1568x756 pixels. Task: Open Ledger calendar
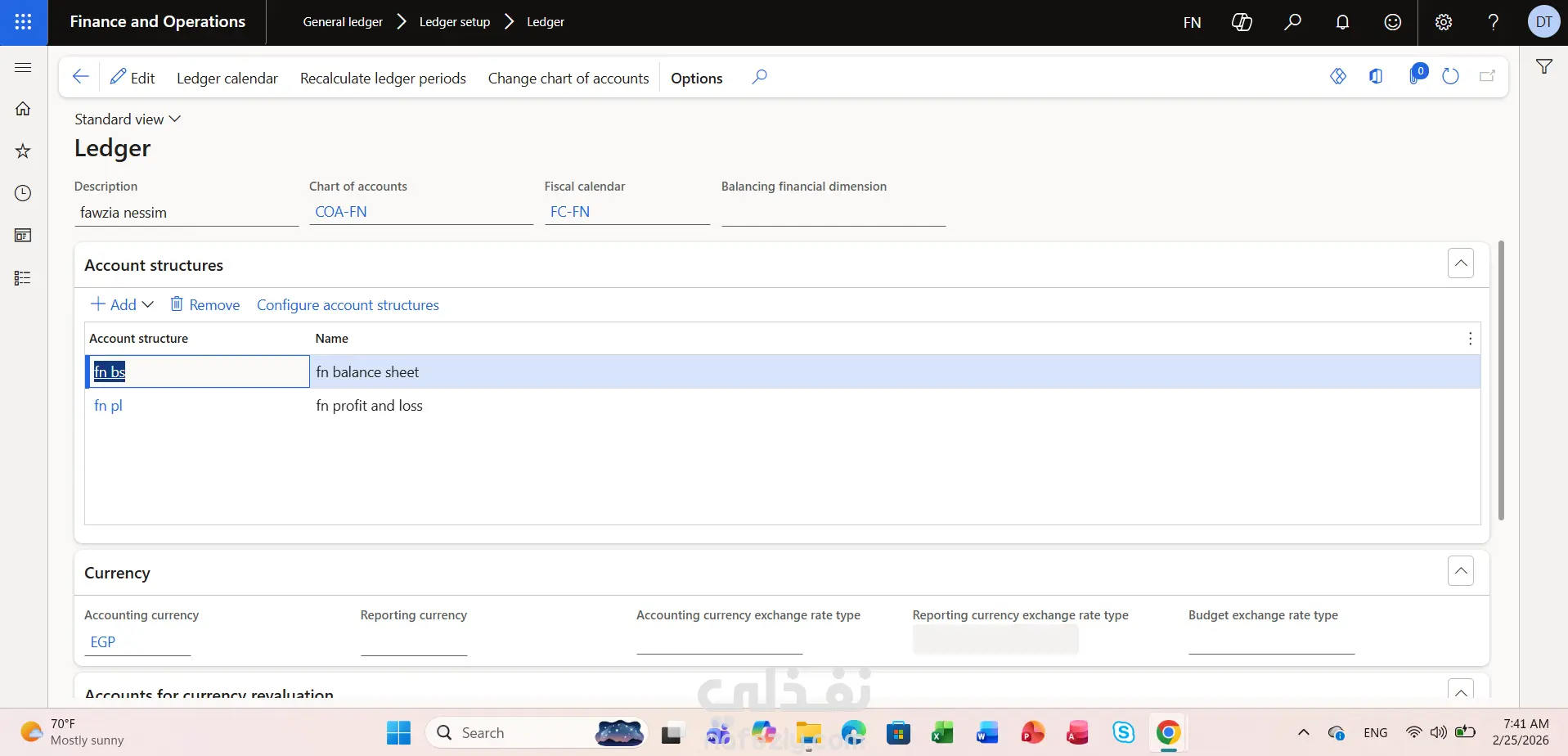point(227,79)
